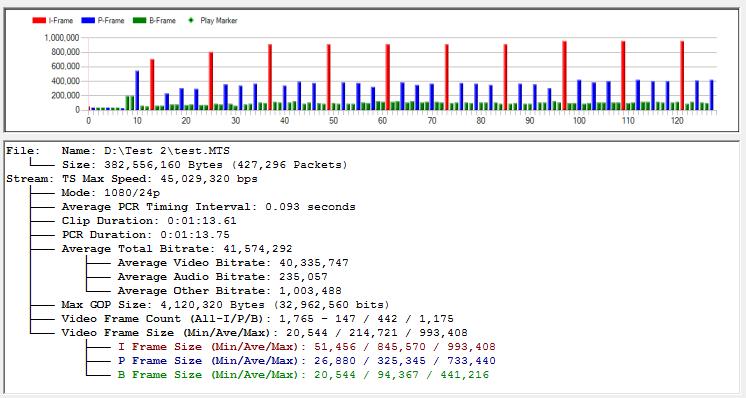Select the tall blue P-Frame bar at frame 10
Image resolution: width=746 pixels, height=398 pixels.
tap(137, 90)
